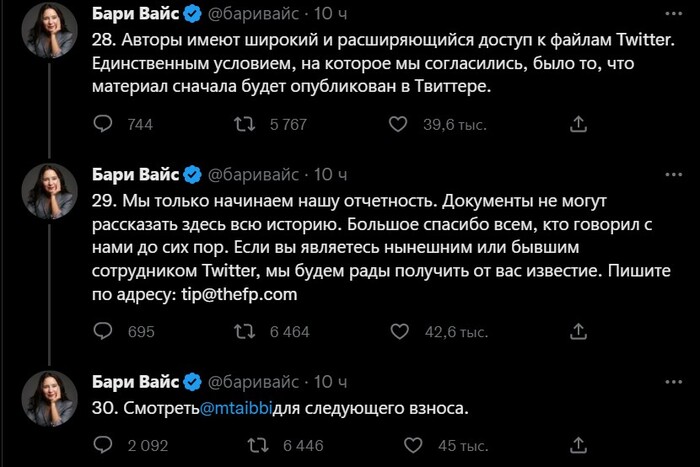Reply to tweet 30 with 2 092 replies
Screen dimensions: 700x467
102,445
